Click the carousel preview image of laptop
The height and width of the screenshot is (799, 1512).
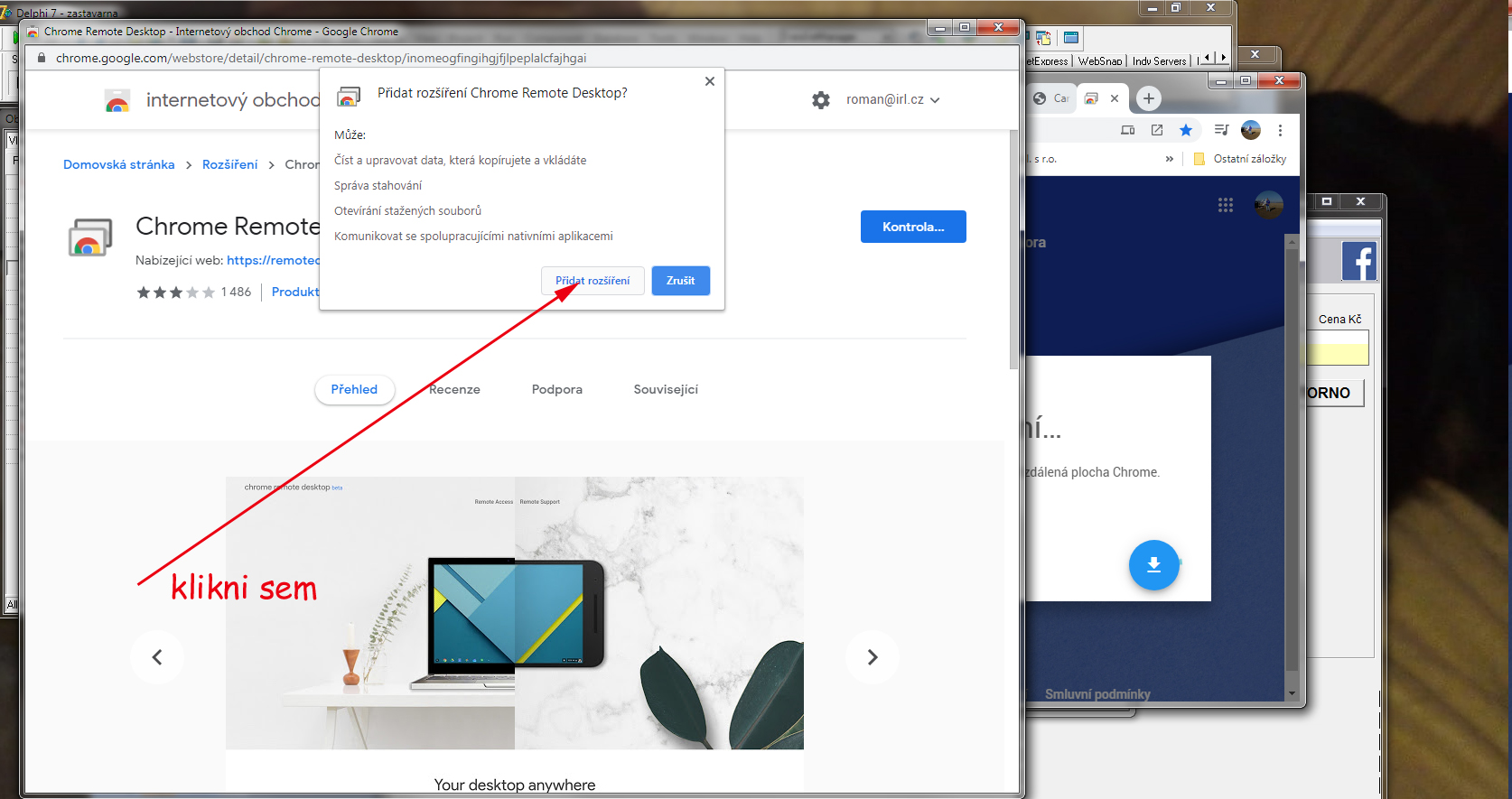click(x=515, y=613)
